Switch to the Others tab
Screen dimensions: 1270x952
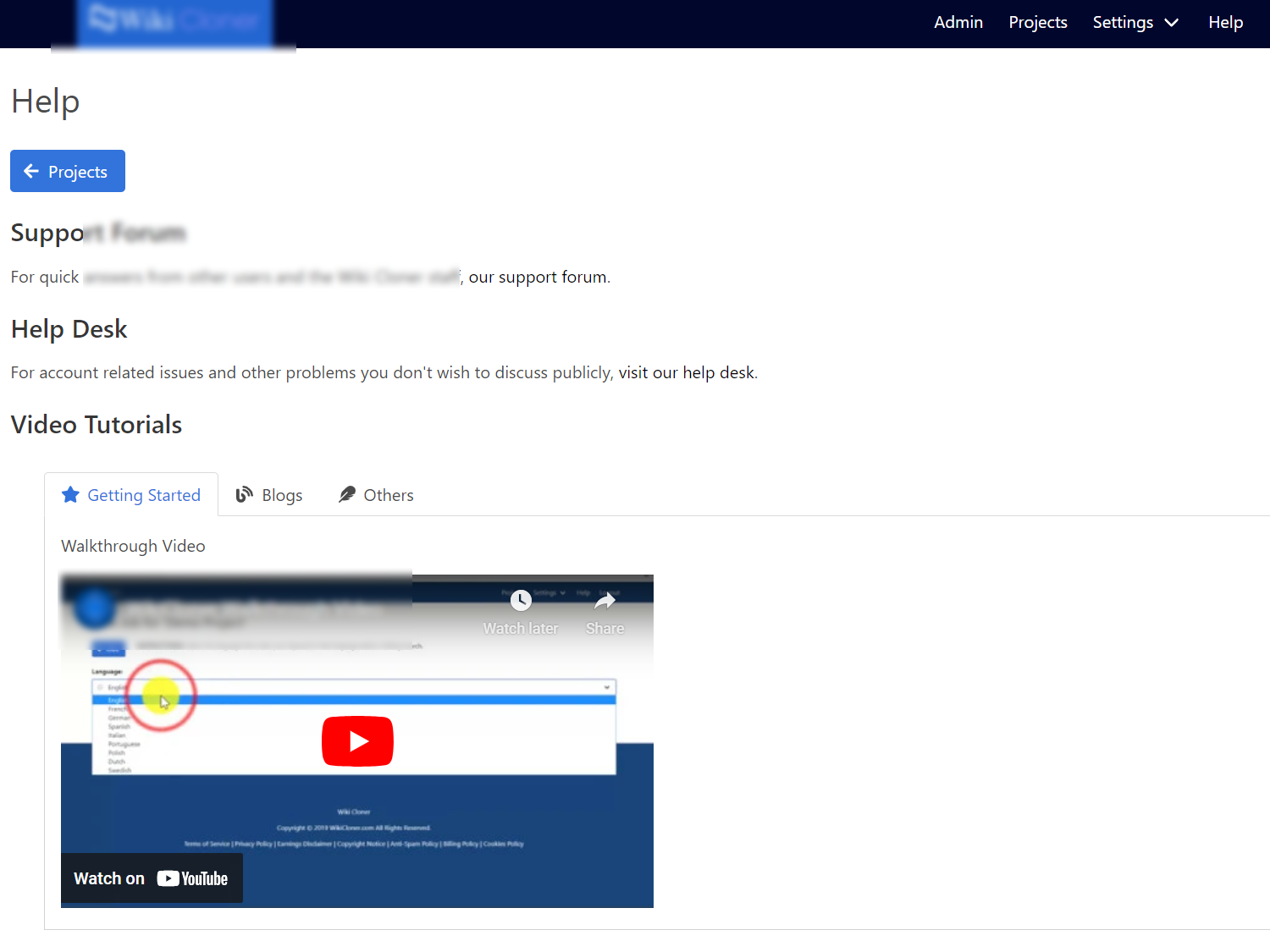(x=376, y=495)
